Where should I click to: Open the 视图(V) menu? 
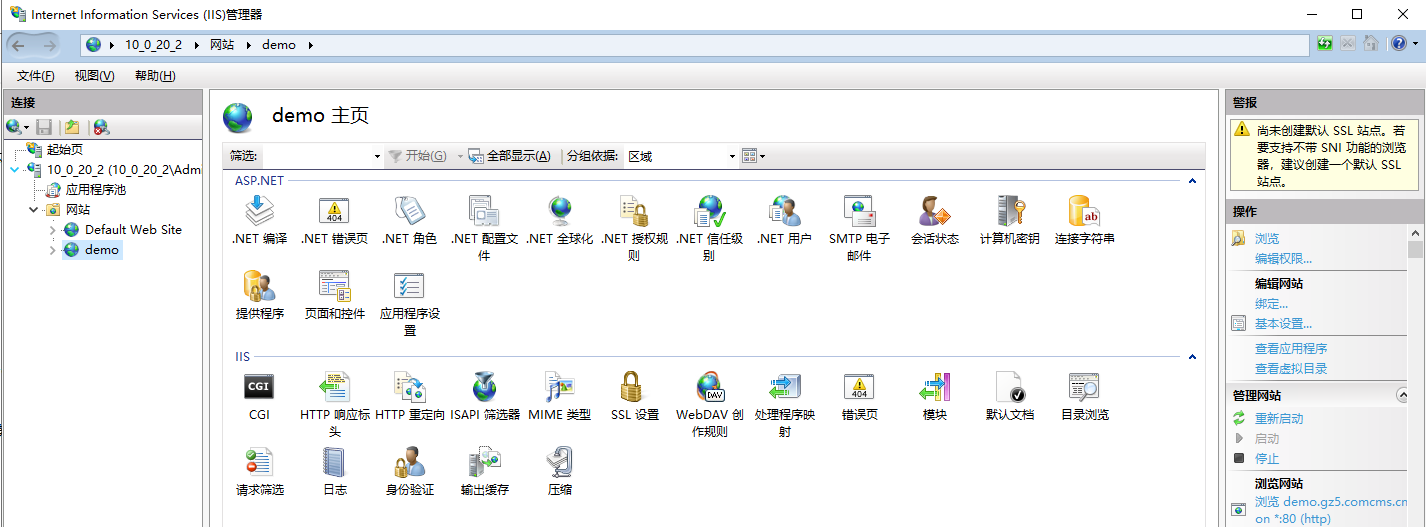[x=94, y=76]
